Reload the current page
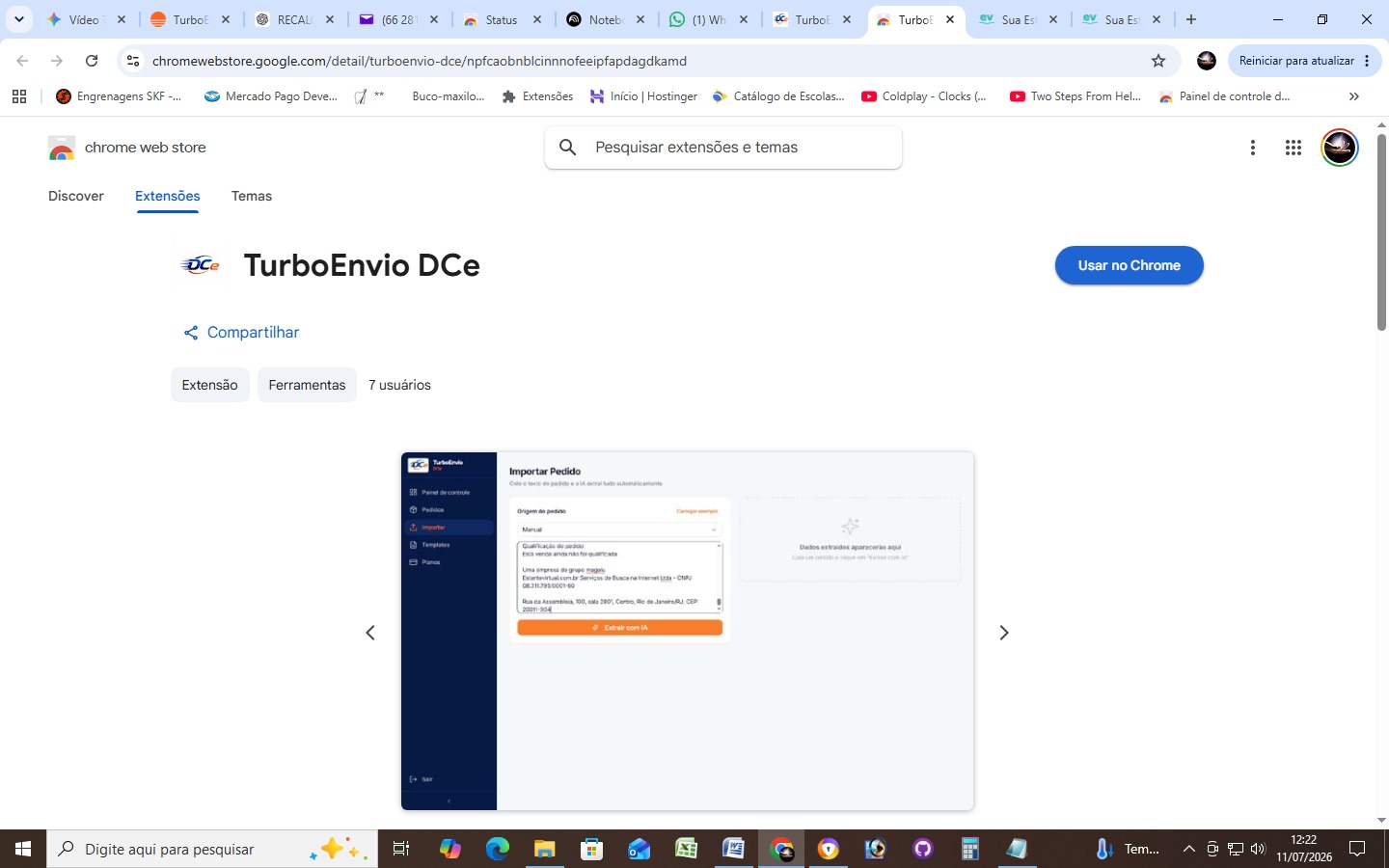Image resolution: width=1389 pixels, height=868 pixels. [x=92, y=61]
